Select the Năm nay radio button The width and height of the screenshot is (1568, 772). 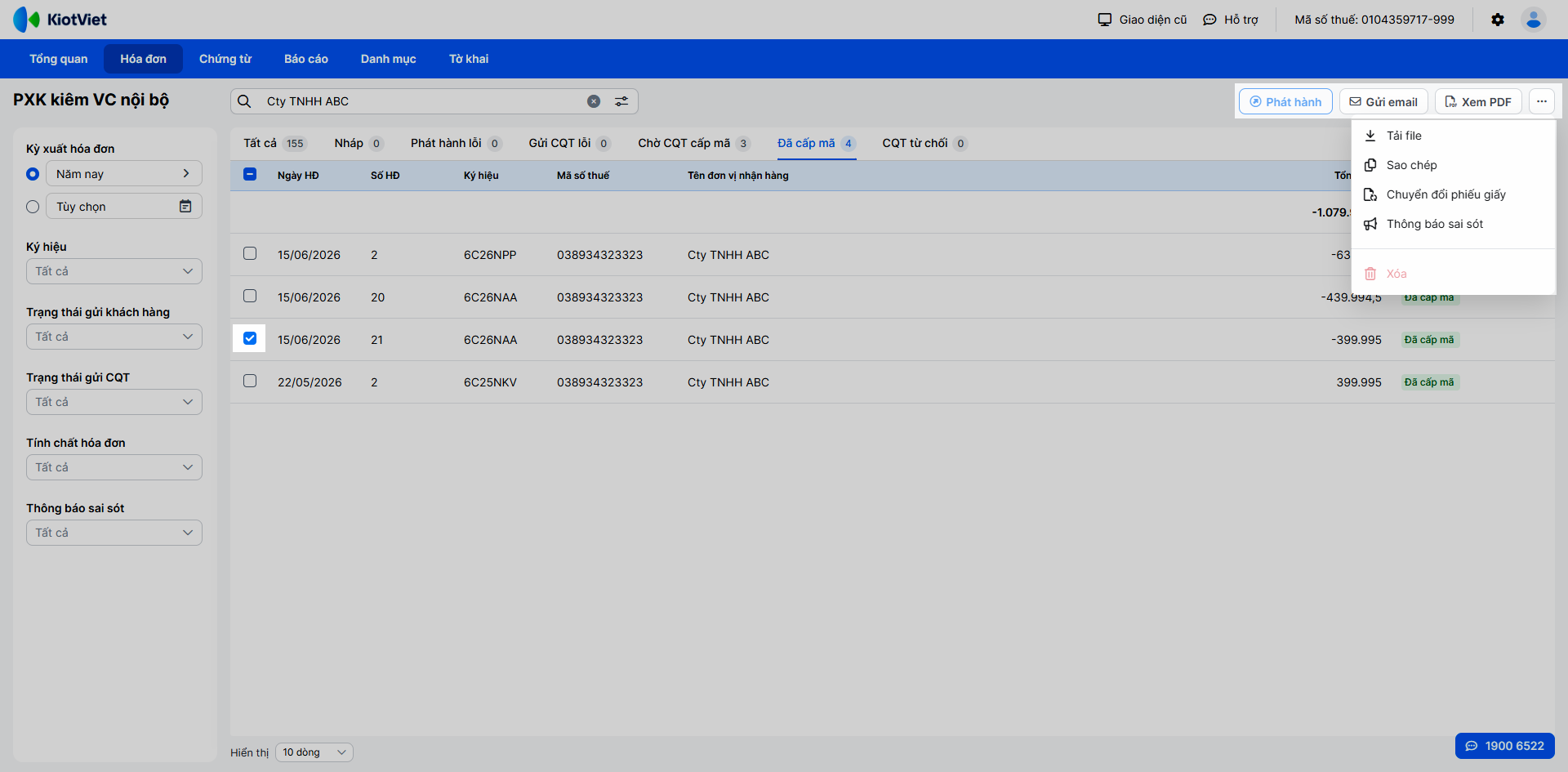pos(33,174)
